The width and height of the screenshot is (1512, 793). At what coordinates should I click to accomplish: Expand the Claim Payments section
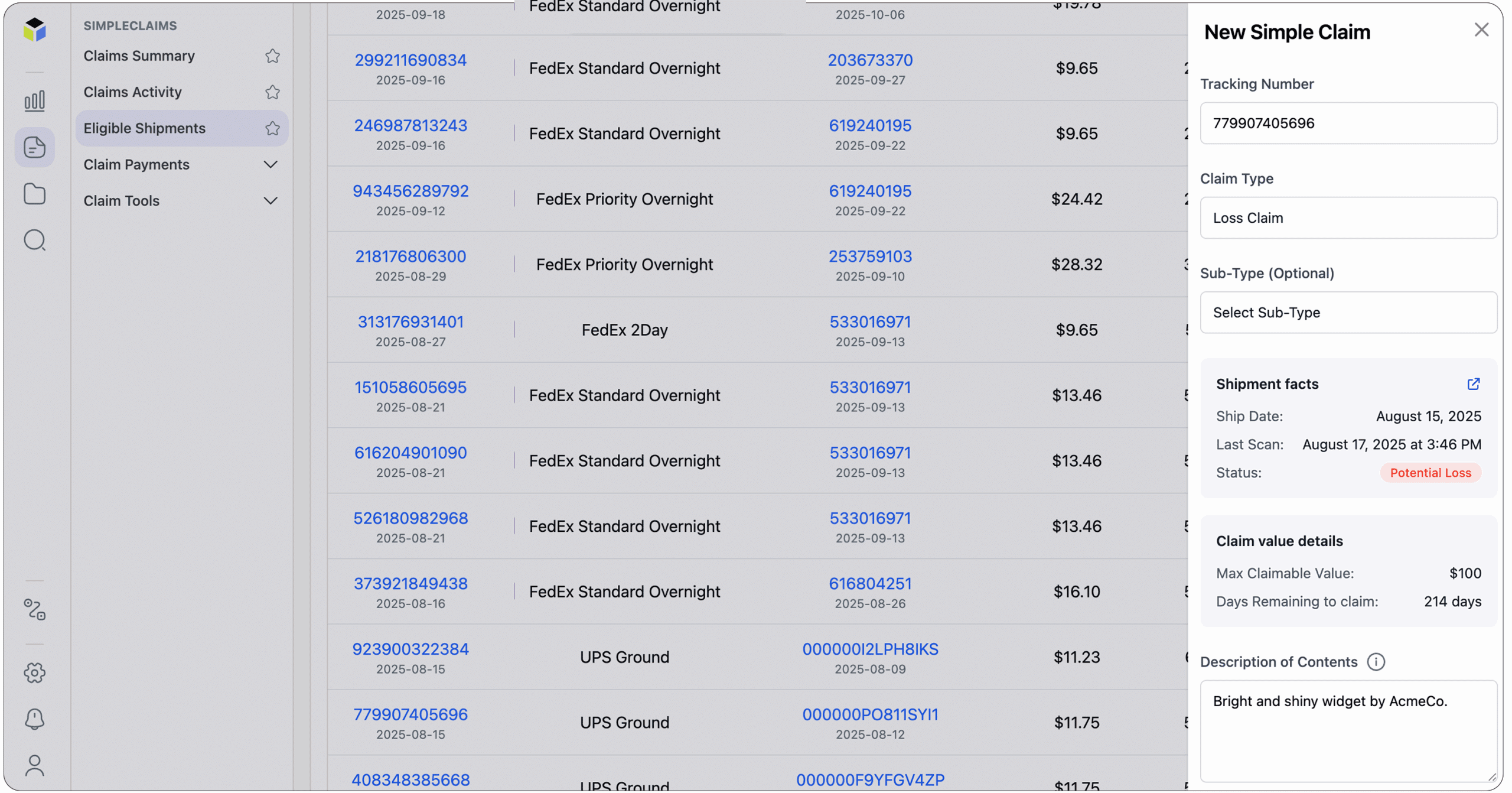(271, 164)
